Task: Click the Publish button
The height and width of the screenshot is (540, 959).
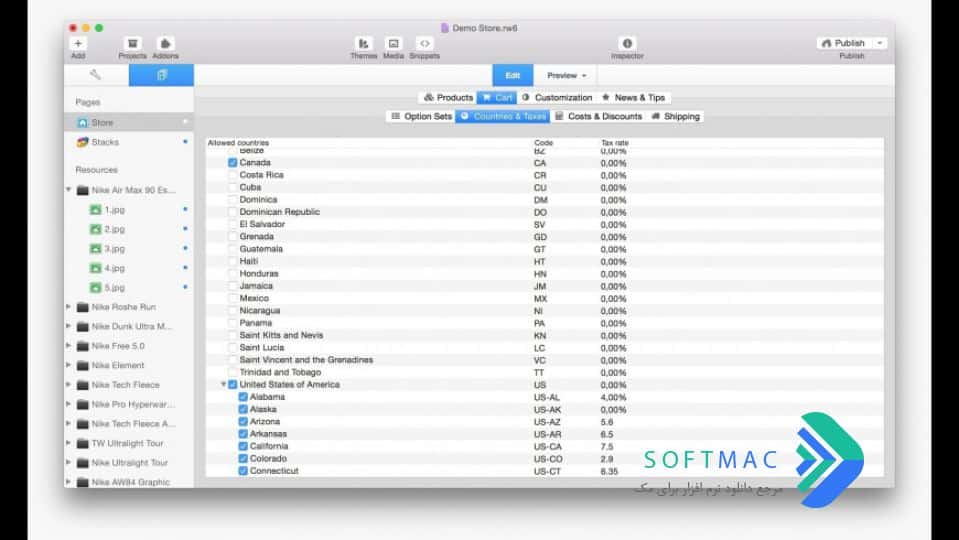Action: tap(845, 43)
